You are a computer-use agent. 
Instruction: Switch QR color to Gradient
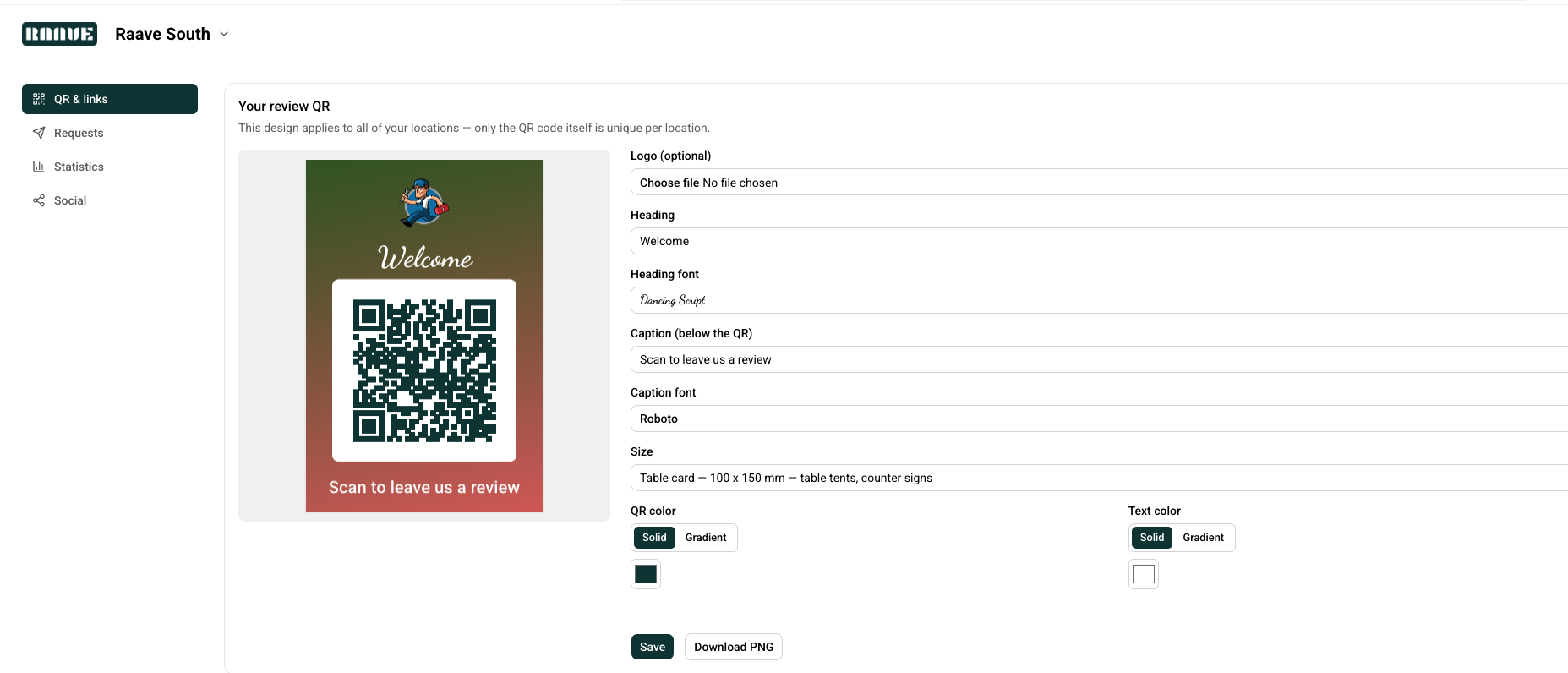click(x=706, y=538)
